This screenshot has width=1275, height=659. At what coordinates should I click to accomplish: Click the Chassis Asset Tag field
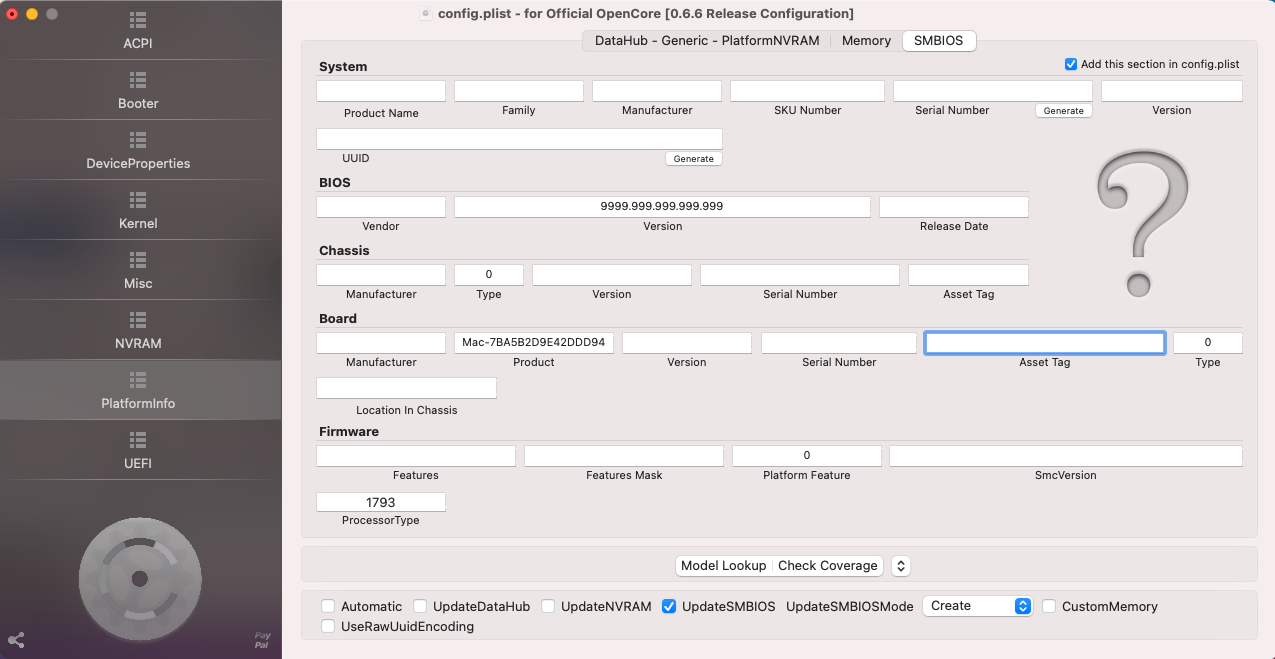[968, 275]
